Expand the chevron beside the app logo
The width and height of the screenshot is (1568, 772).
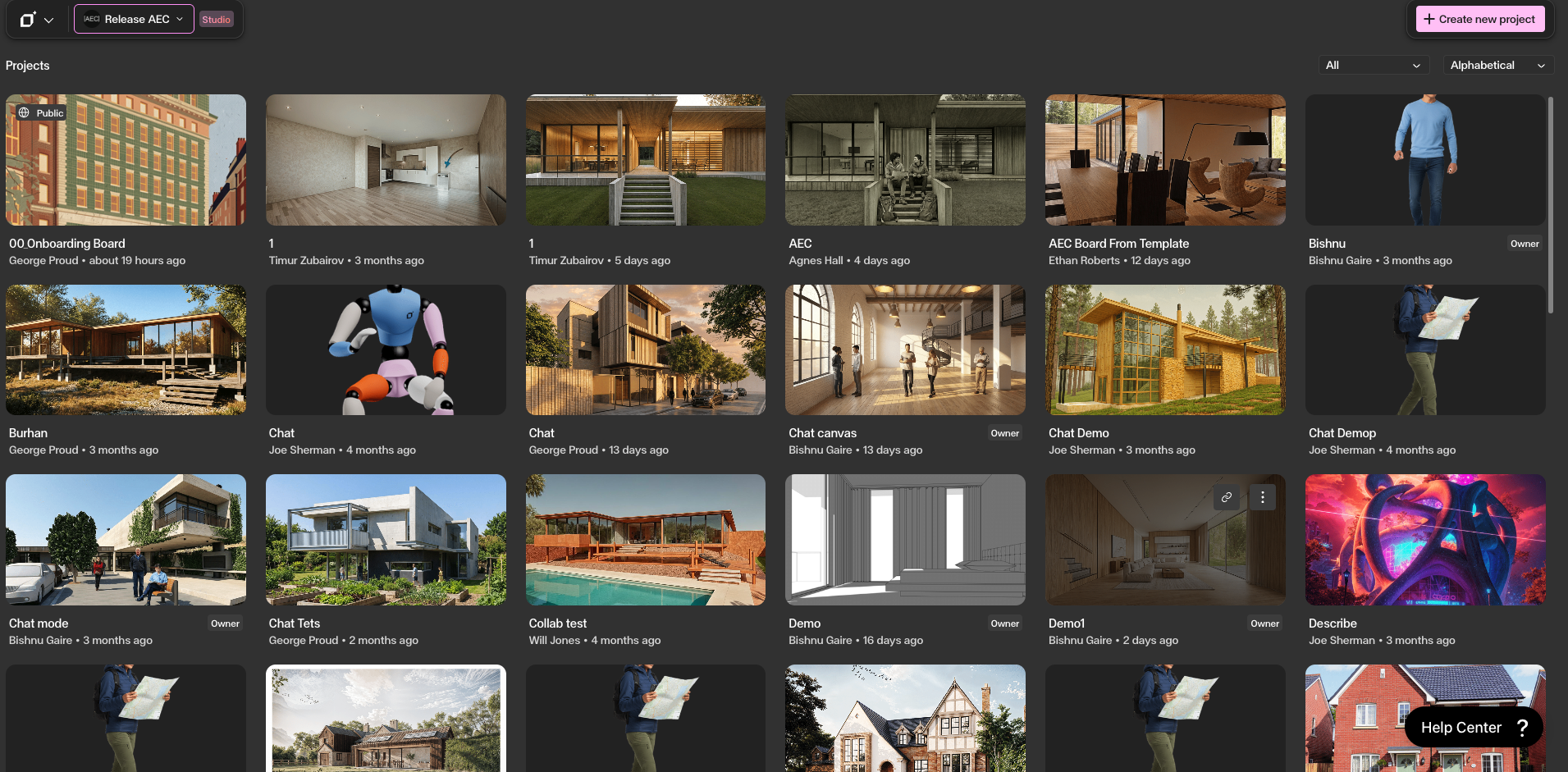(x=48, y=19)
